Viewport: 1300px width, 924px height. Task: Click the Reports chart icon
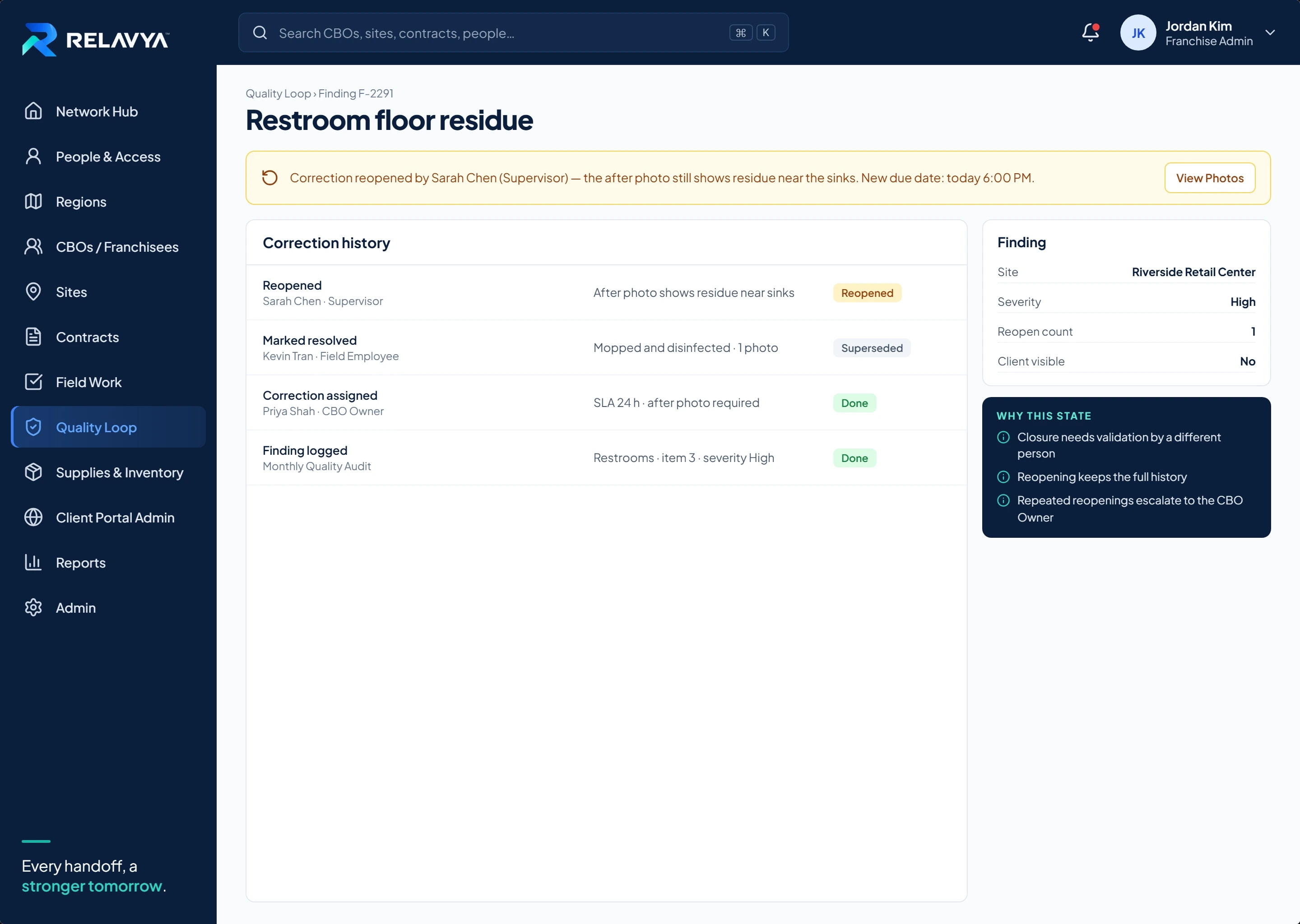tap(33, 562)
